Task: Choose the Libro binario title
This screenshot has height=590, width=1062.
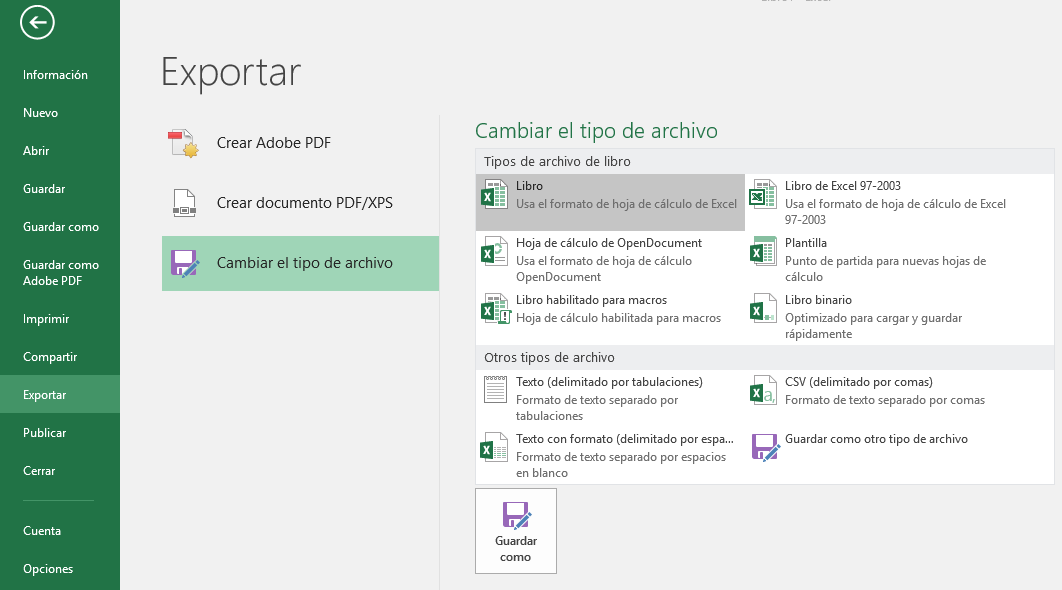Action: point(818,299)
